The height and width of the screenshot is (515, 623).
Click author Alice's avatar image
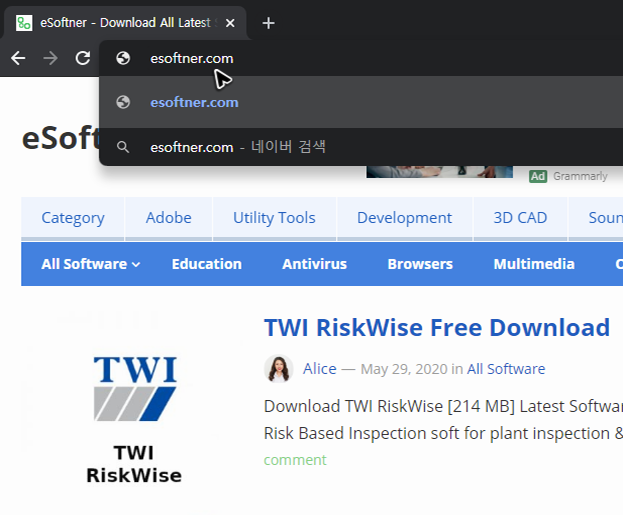279,369
